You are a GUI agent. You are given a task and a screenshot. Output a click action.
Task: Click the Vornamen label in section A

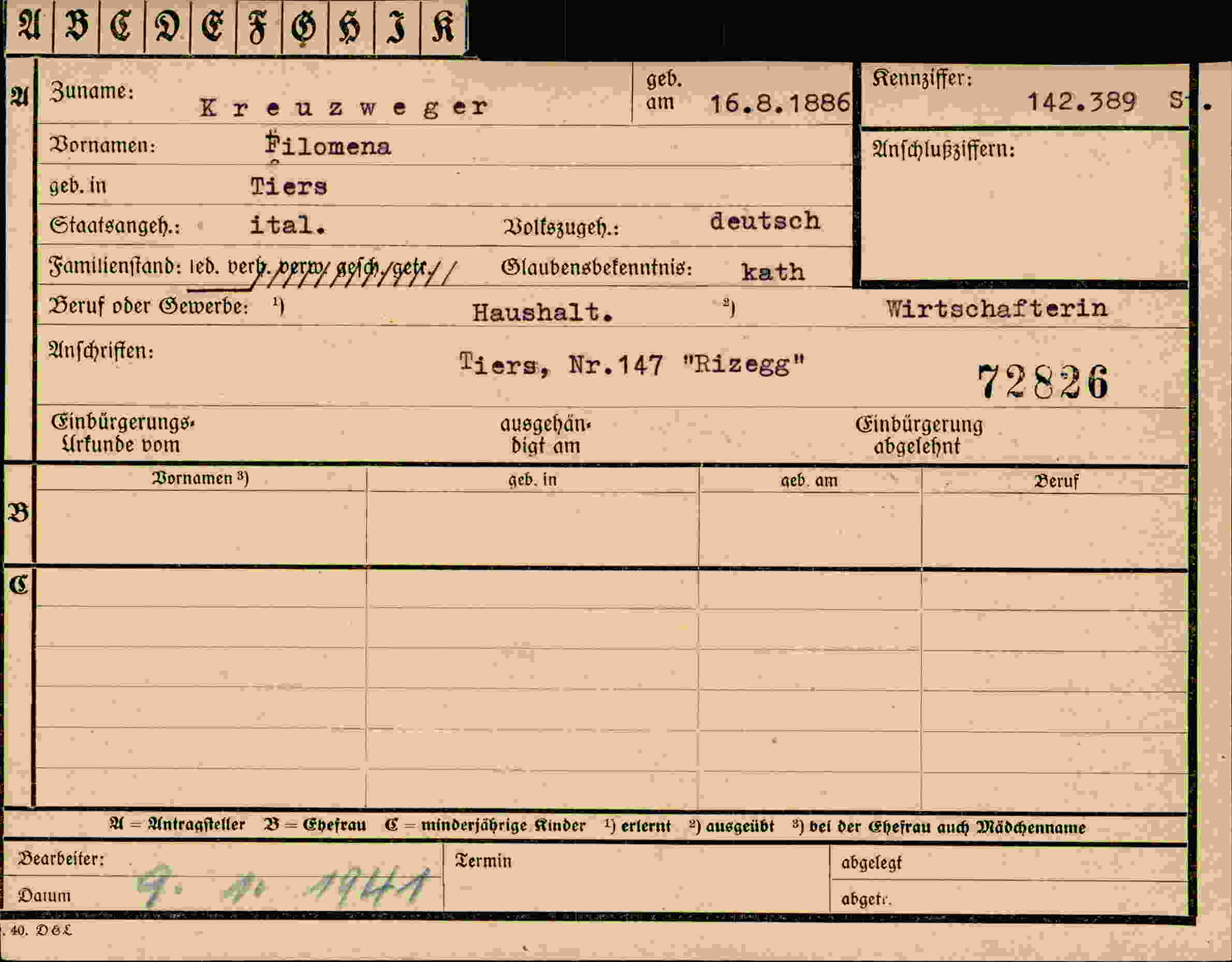(x=102, y=145)
